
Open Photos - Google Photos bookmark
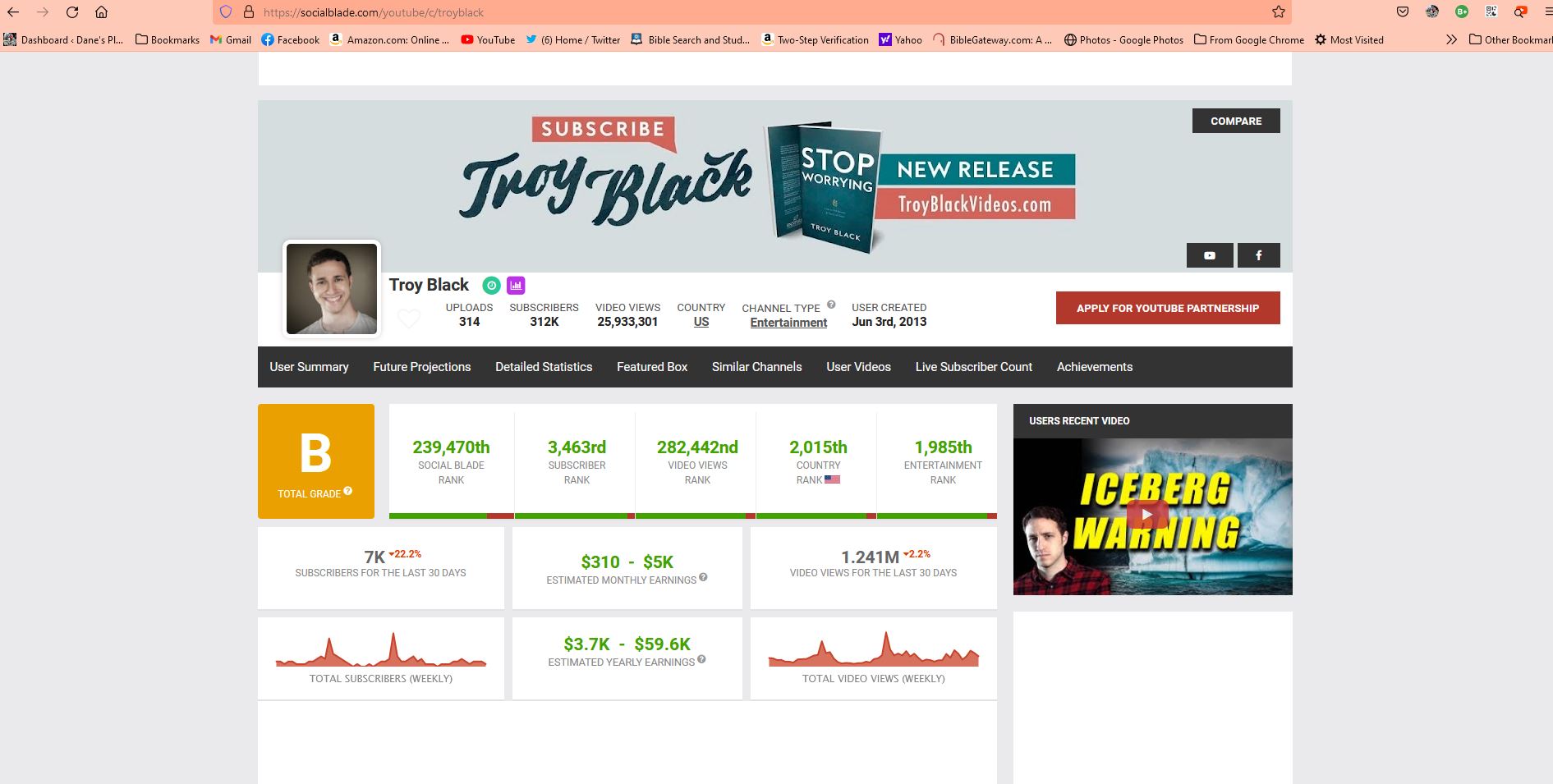point(1123,39)
